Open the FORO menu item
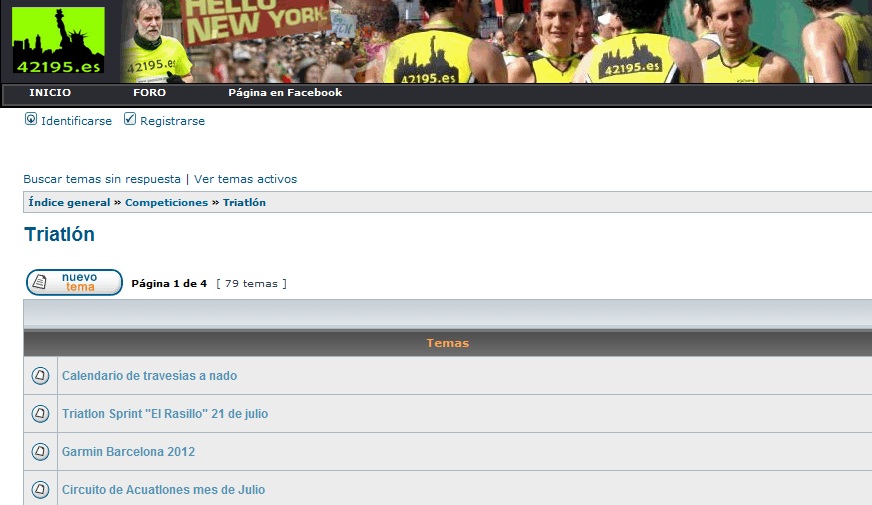Screen dimensions: 872x505 coord(150,93)
